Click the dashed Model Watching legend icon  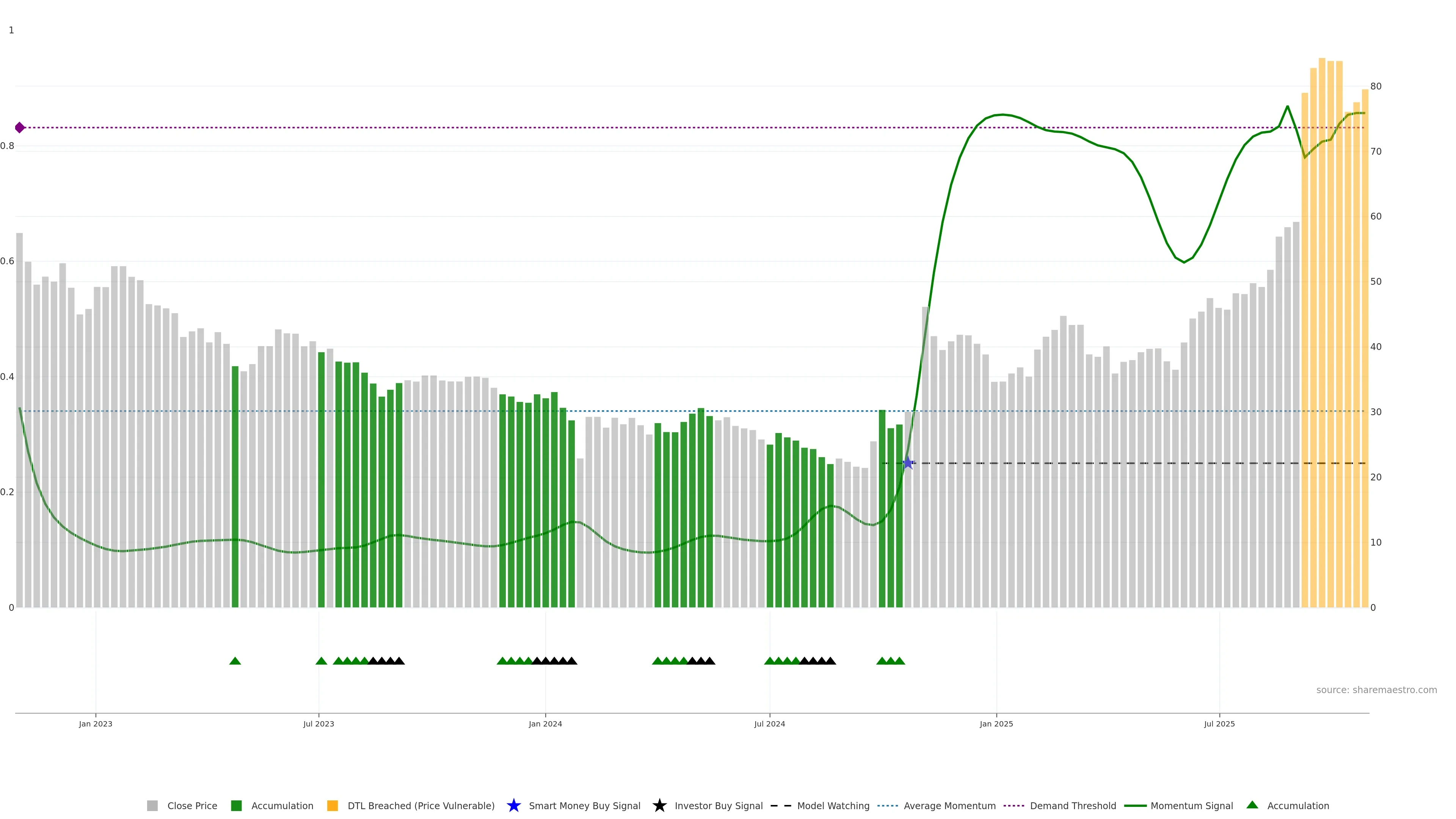point(781,805)
